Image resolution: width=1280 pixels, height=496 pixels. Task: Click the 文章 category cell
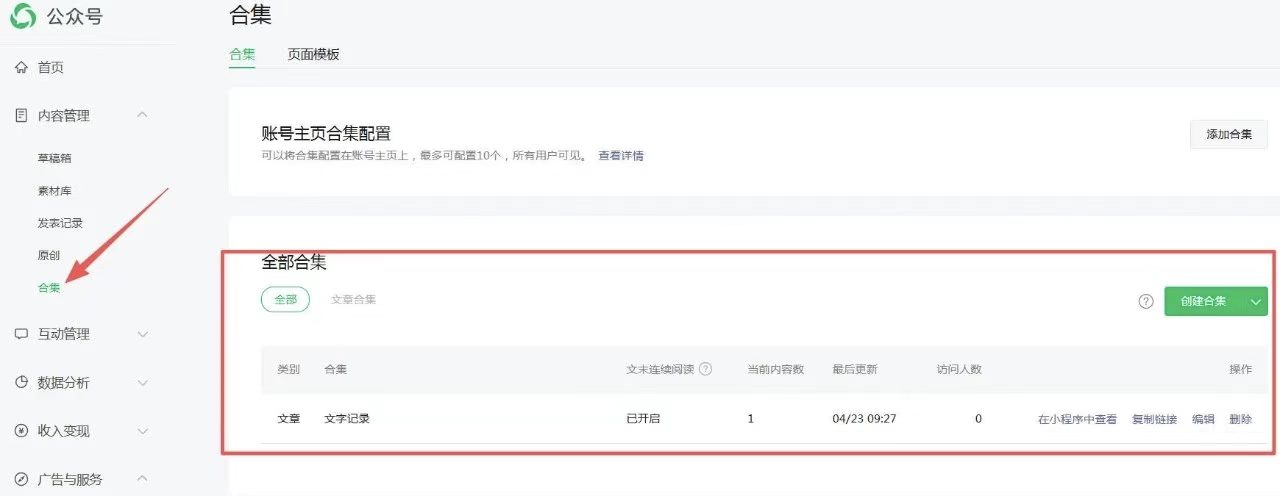288,419
